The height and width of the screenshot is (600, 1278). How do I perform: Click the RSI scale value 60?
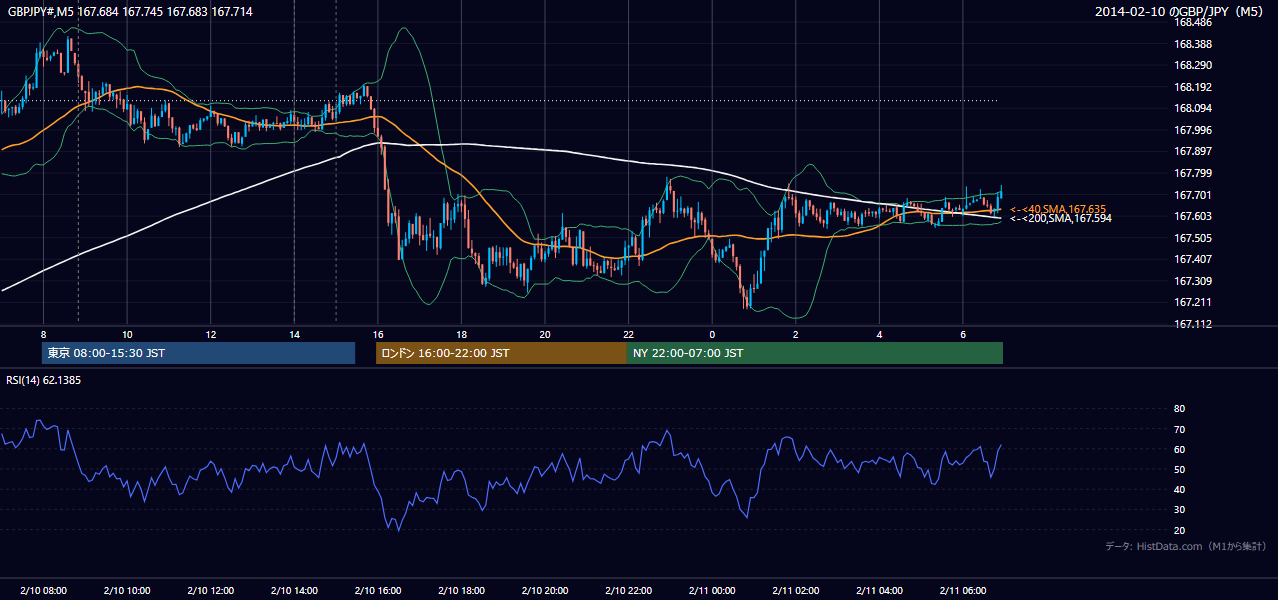click(1179, 449)
